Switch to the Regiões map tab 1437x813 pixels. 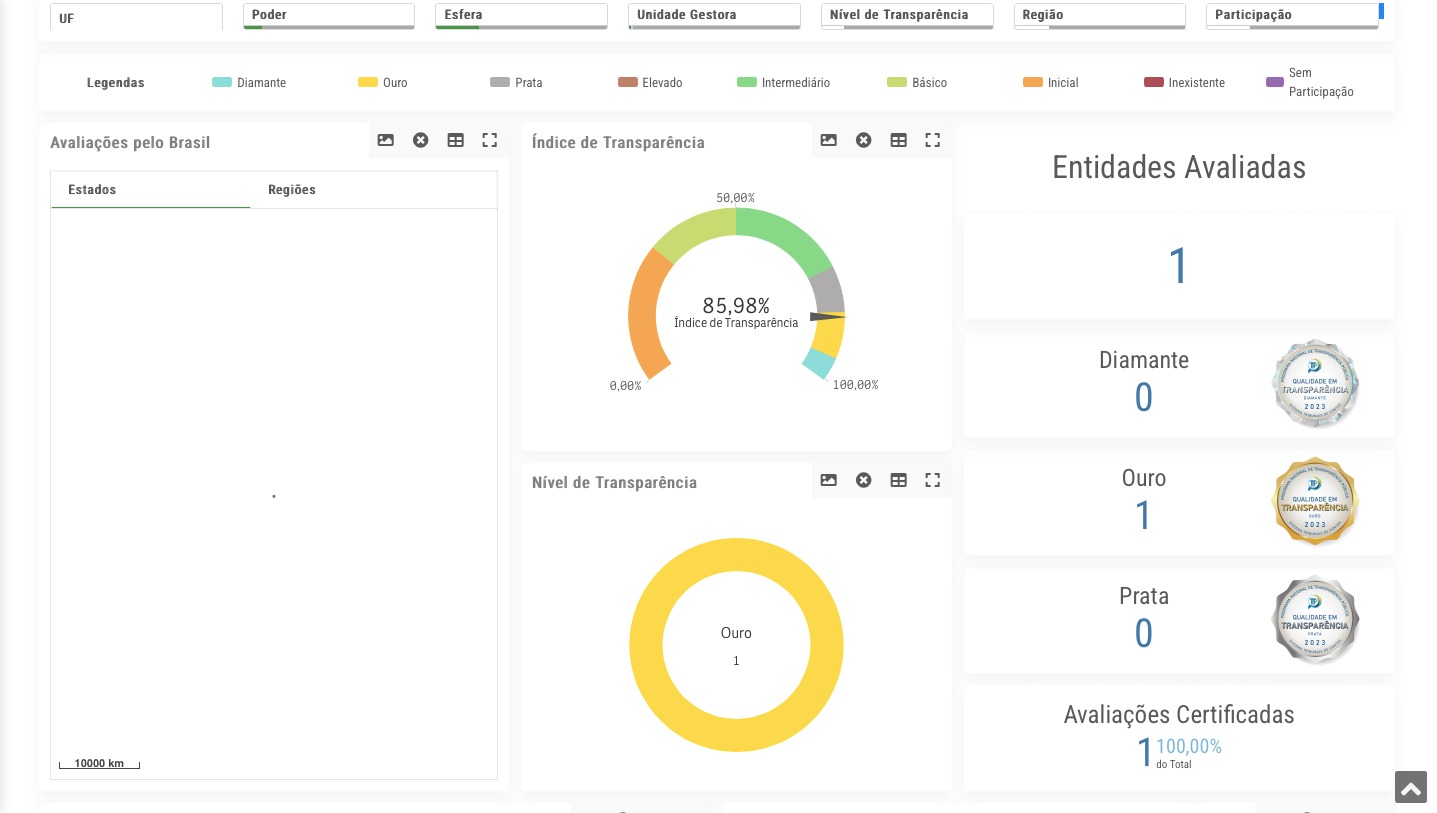292,190
